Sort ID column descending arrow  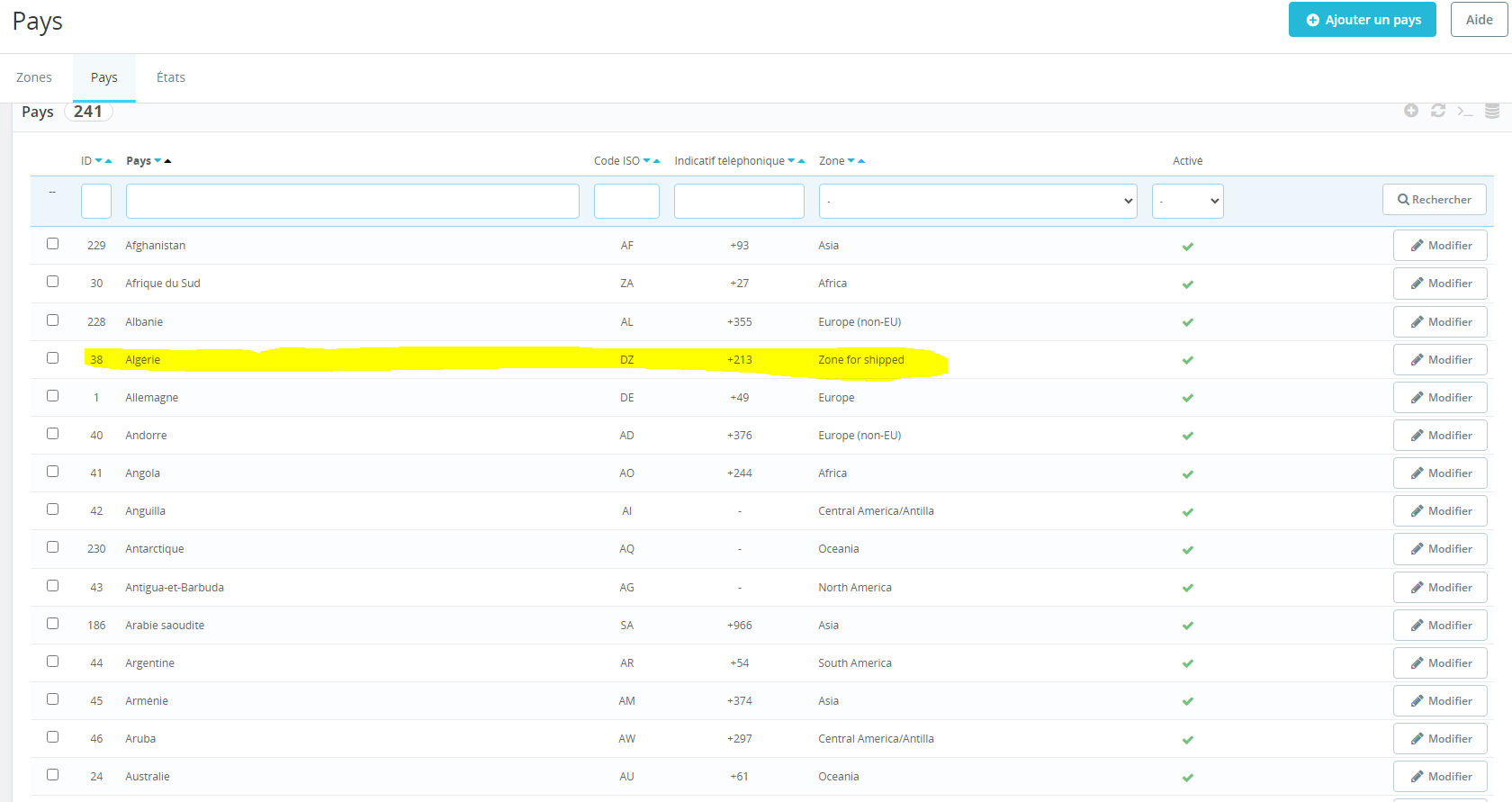click(99, 161)
